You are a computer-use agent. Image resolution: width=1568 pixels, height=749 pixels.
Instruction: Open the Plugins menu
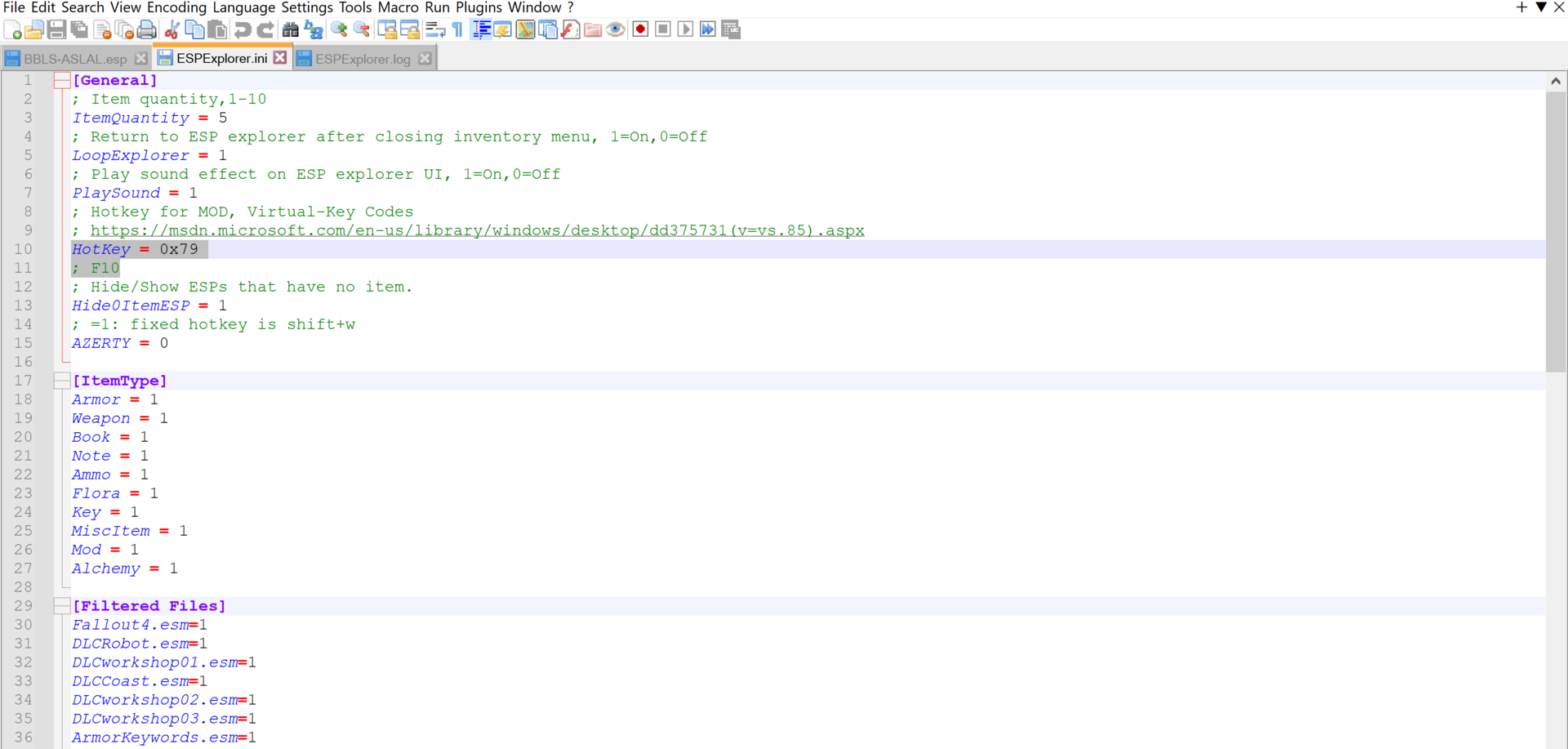click(479, 7)
